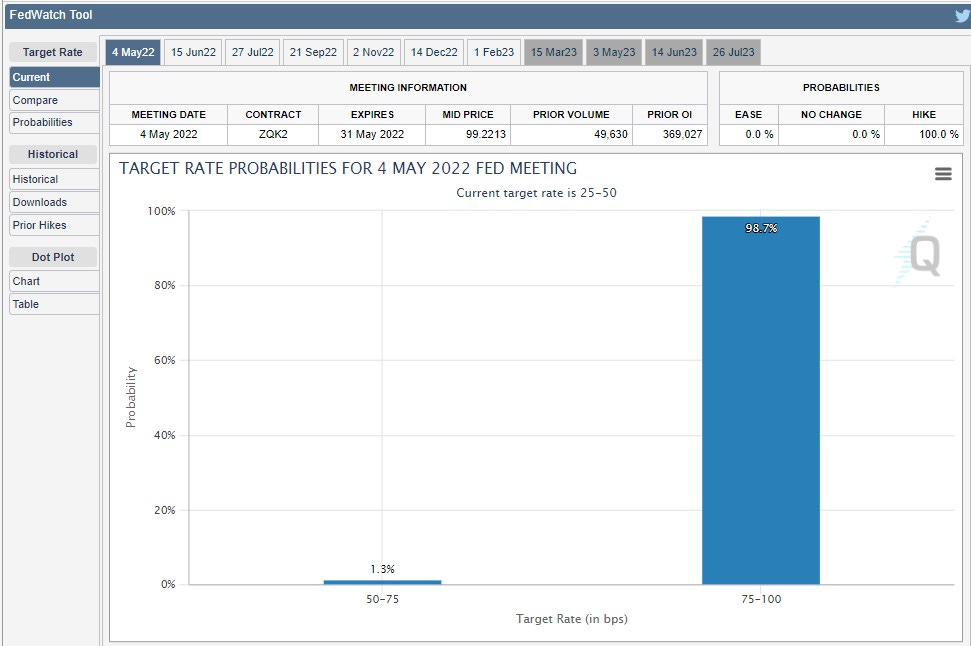Switch to the 15 Jun22 tab

[193, 52]
